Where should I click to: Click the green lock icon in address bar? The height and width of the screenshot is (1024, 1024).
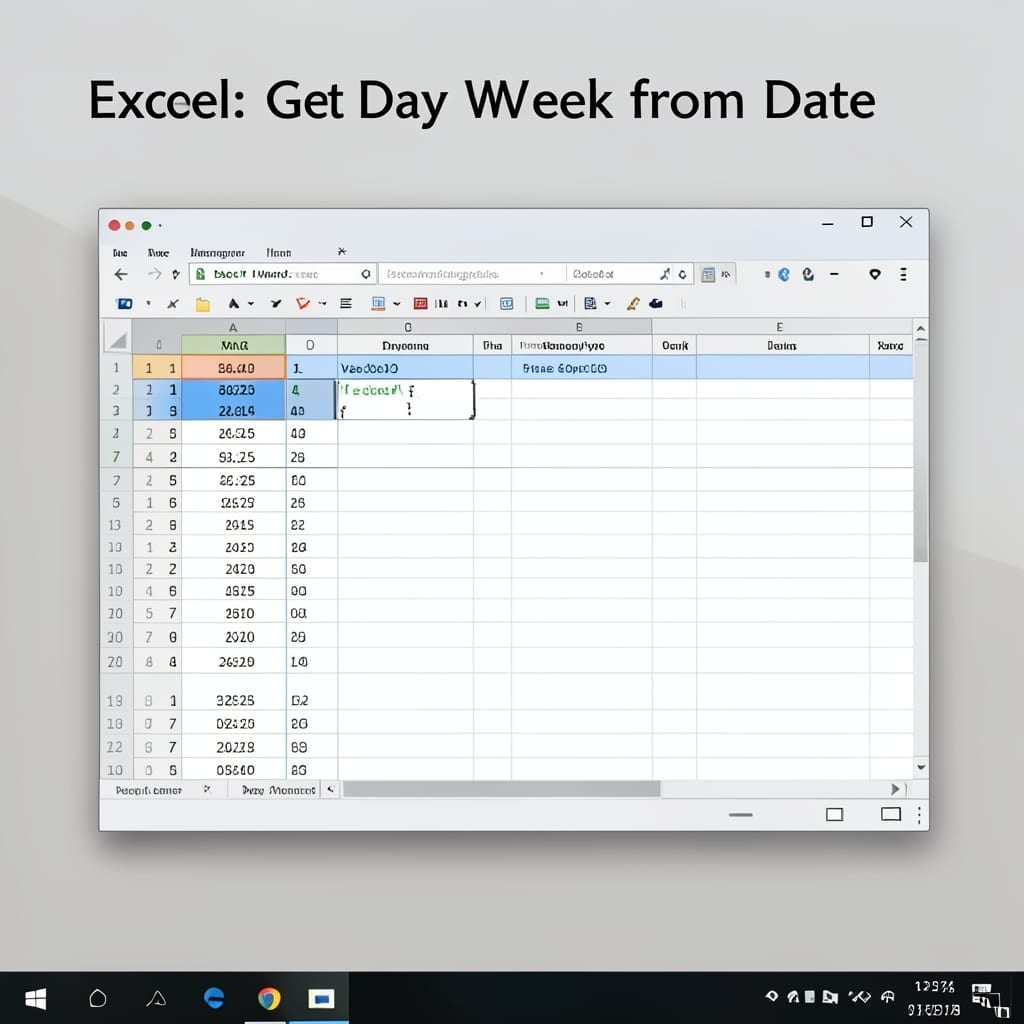200,274
